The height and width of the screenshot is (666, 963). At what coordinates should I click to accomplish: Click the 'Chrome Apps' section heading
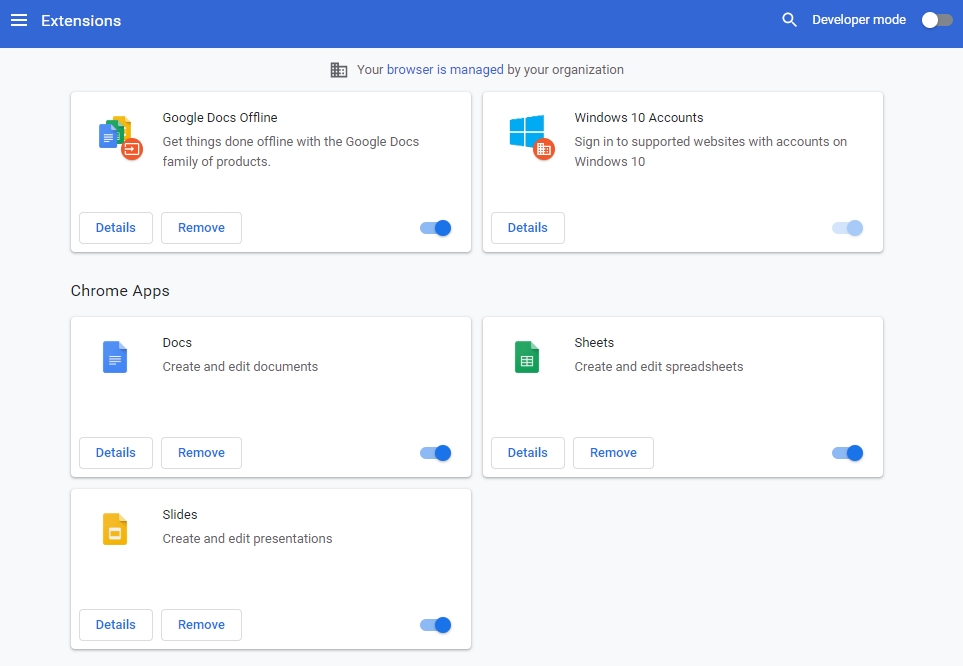[120, 291]
